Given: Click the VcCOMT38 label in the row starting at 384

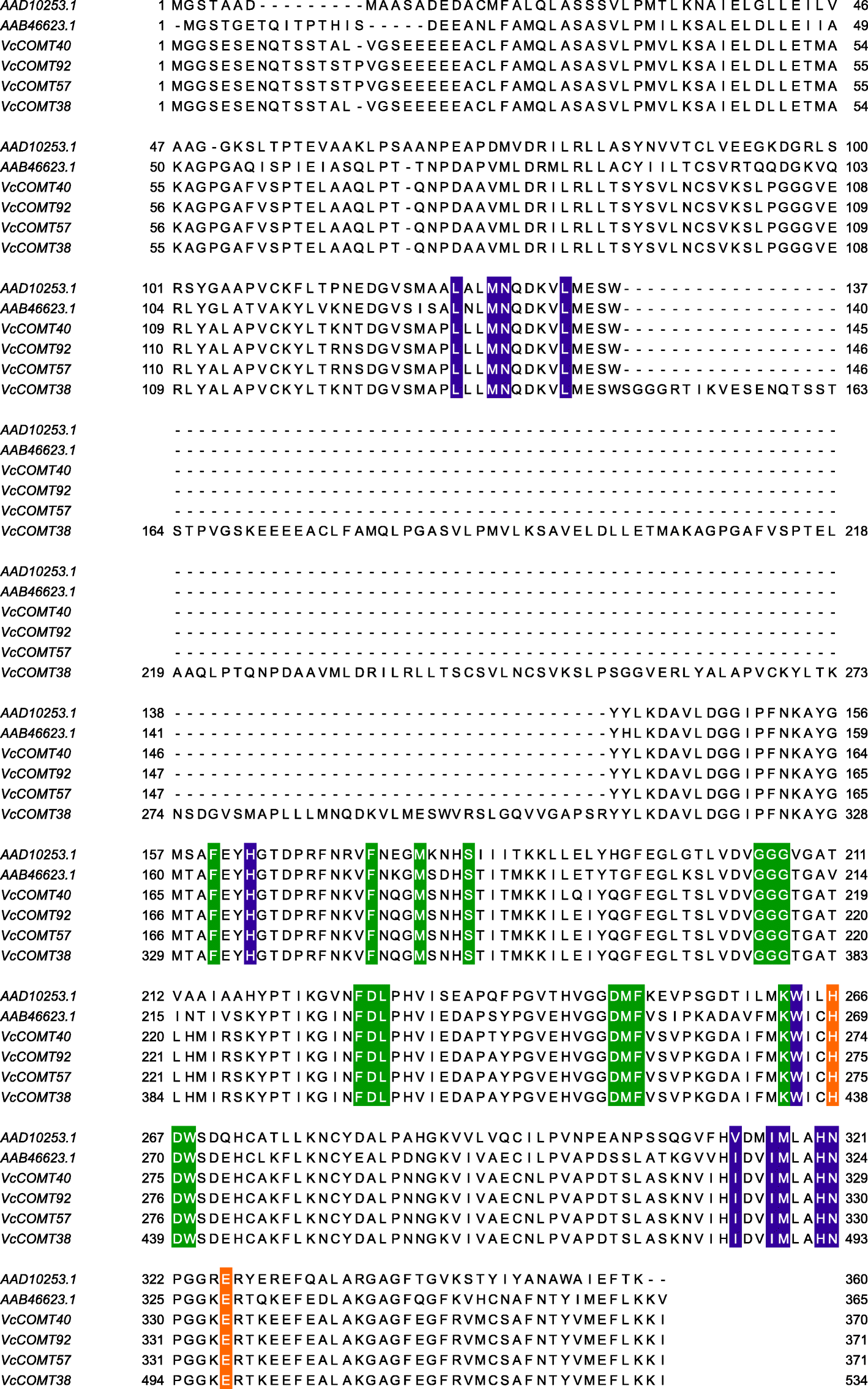Looking at the screenshot, I should point(36,1097).
